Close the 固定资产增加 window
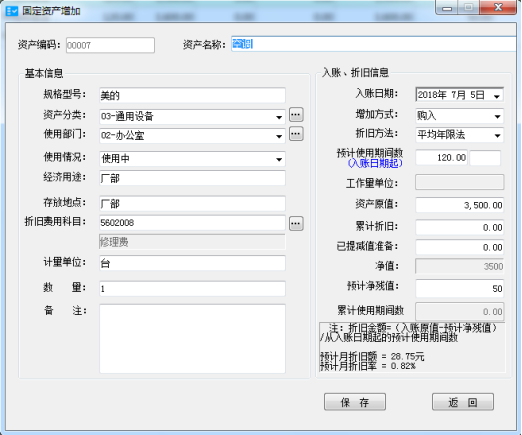Image resolution: width=522 pixels, height=435 pixels. pos(498,7)
